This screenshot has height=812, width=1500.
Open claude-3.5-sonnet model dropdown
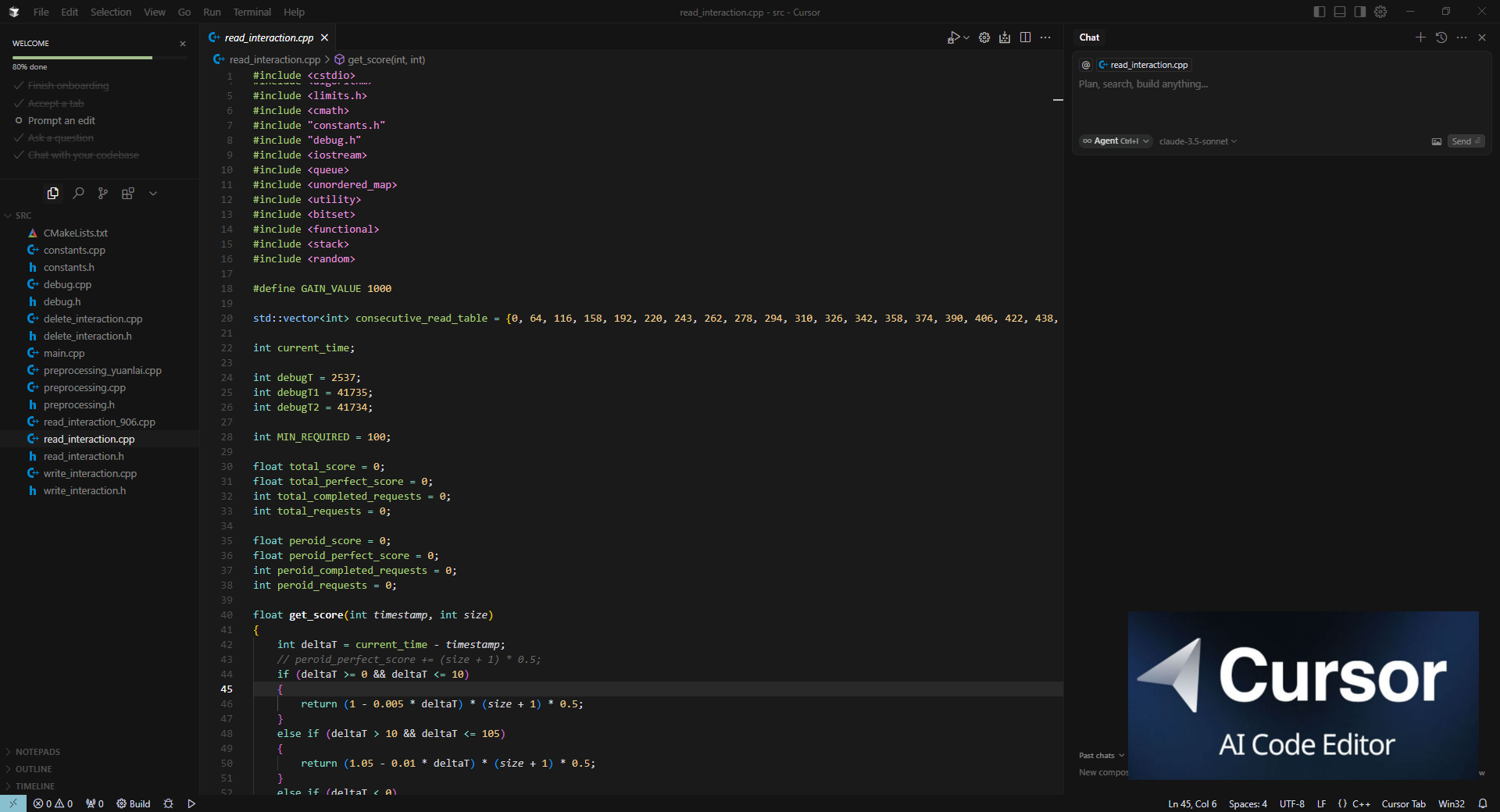click(1198, 141)
